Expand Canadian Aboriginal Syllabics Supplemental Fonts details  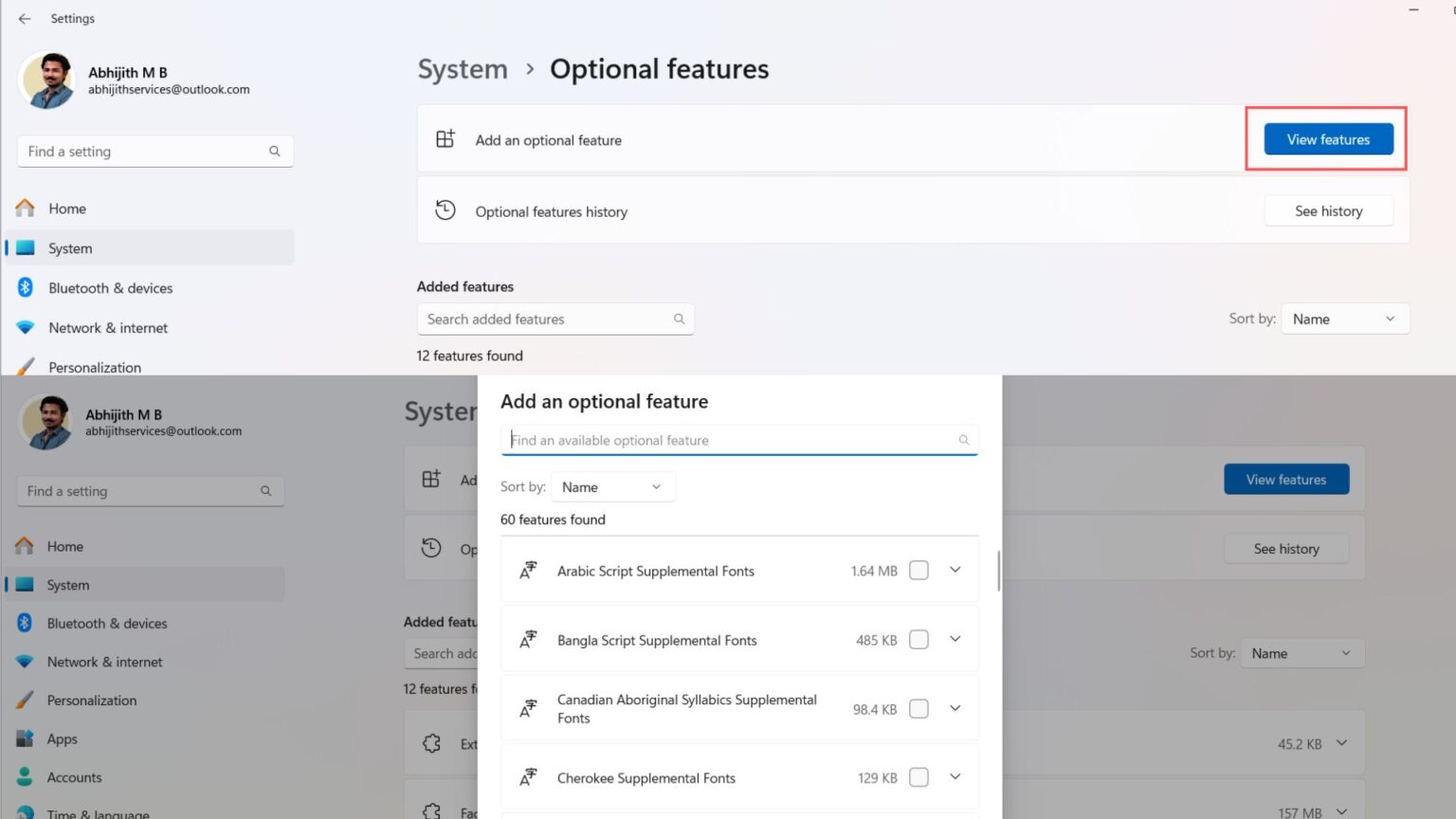955,708
